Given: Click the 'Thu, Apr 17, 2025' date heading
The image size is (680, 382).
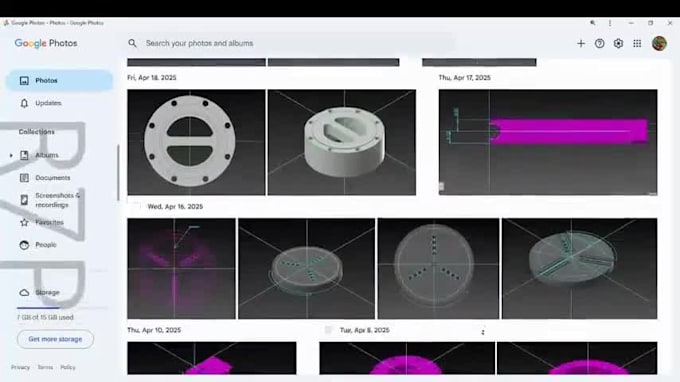Looking at the screenshot, I should coord(464,78).
